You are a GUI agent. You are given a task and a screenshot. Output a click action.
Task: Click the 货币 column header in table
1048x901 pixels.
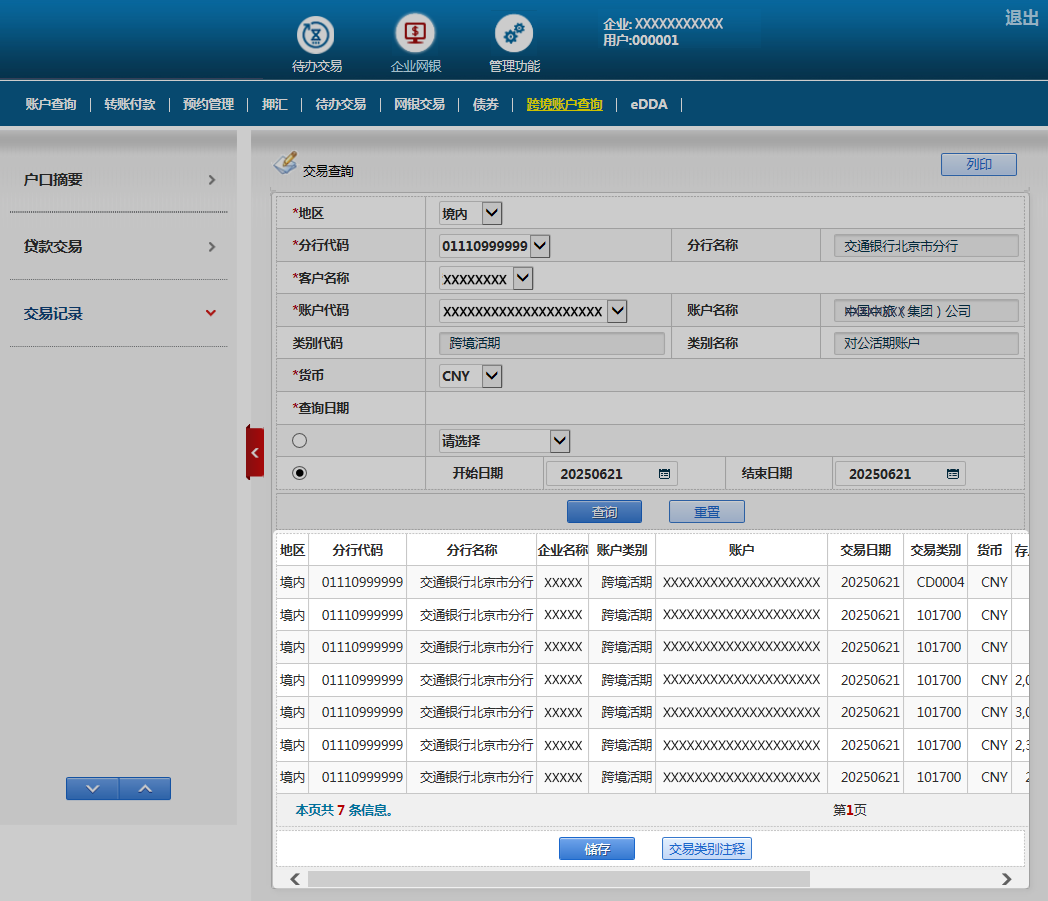click(x=989, y=550)
